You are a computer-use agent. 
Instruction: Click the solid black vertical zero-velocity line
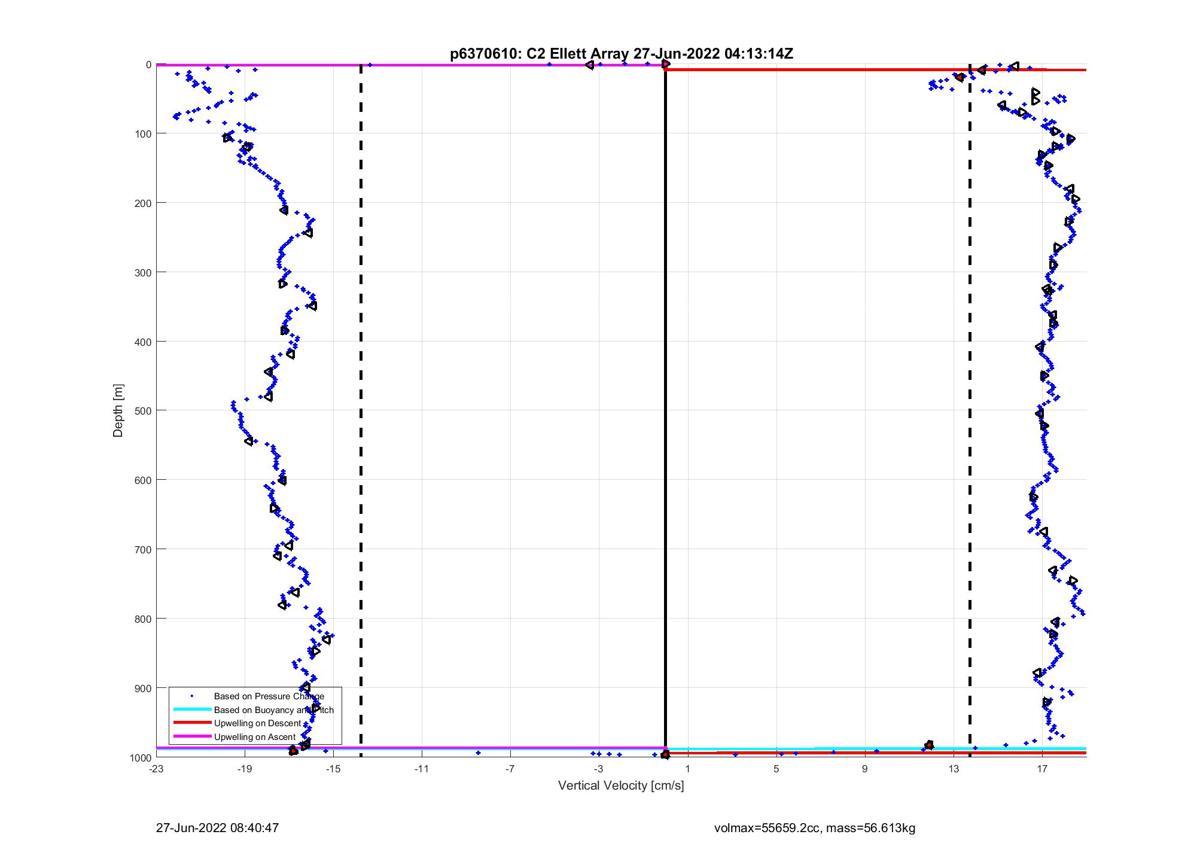[665, 410]
